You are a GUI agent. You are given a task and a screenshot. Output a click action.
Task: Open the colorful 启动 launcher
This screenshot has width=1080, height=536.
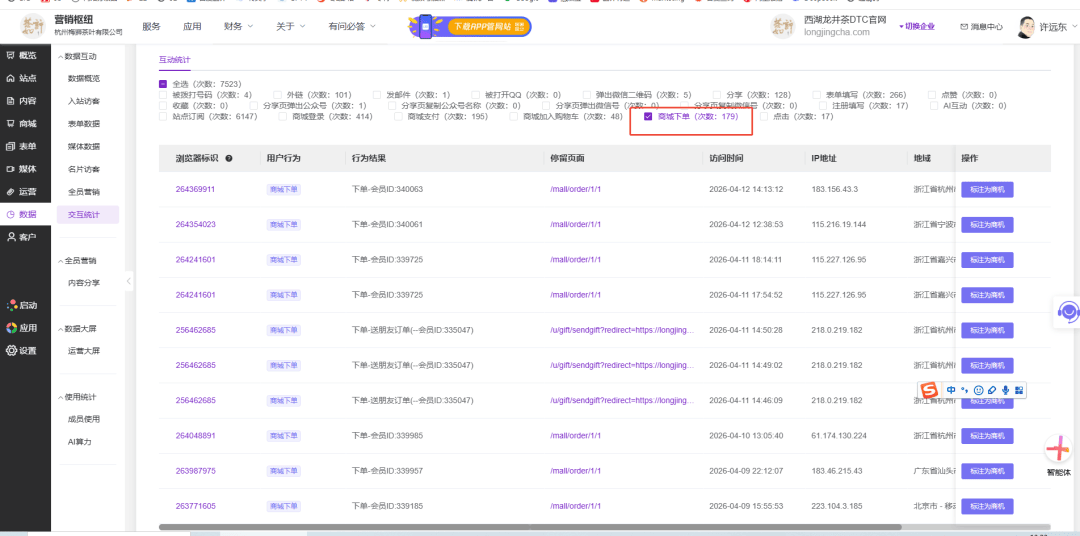pos(22,305)
